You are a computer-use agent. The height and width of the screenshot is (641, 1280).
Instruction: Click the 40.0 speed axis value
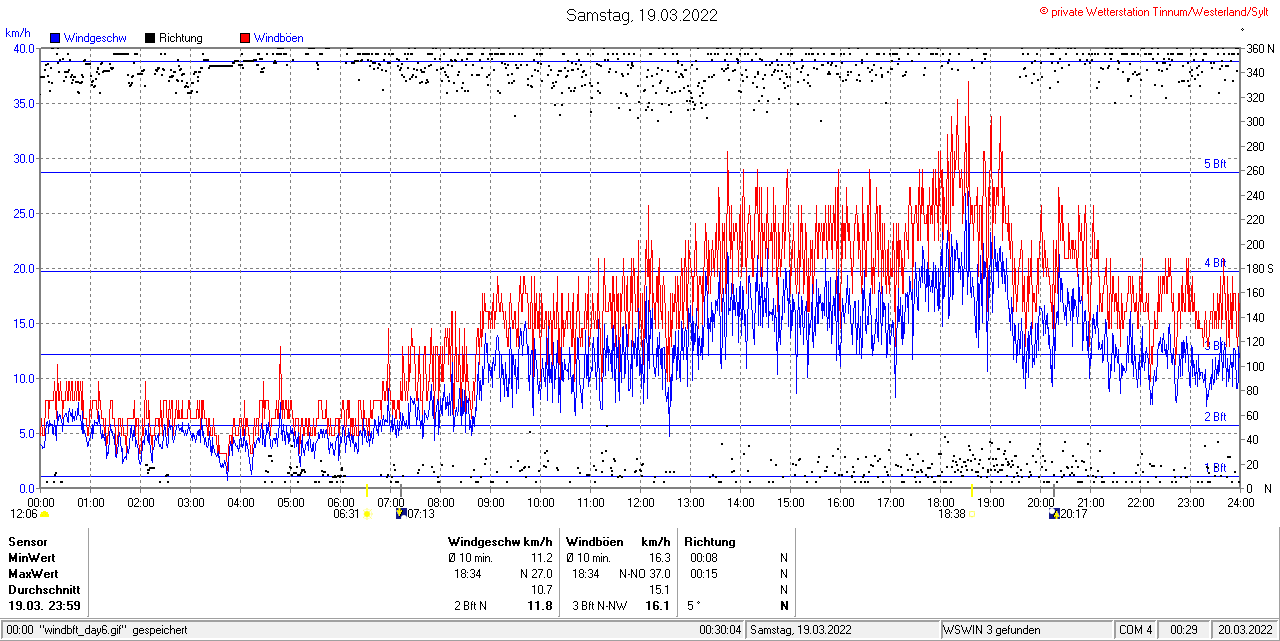[23, 48]
